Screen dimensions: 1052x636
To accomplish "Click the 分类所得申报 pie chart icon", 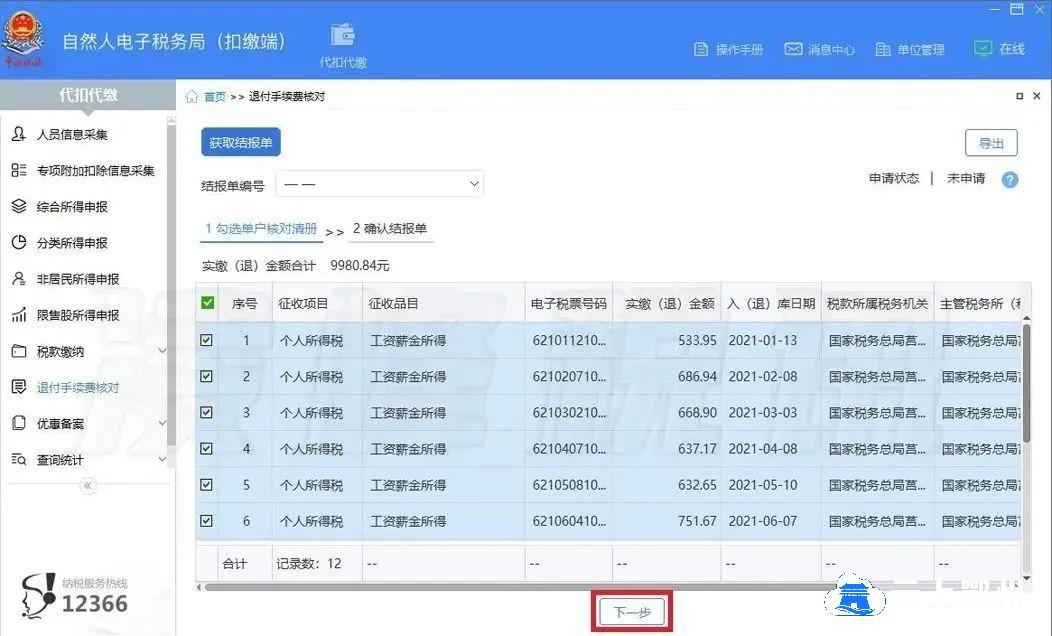I will click(19, 242).
